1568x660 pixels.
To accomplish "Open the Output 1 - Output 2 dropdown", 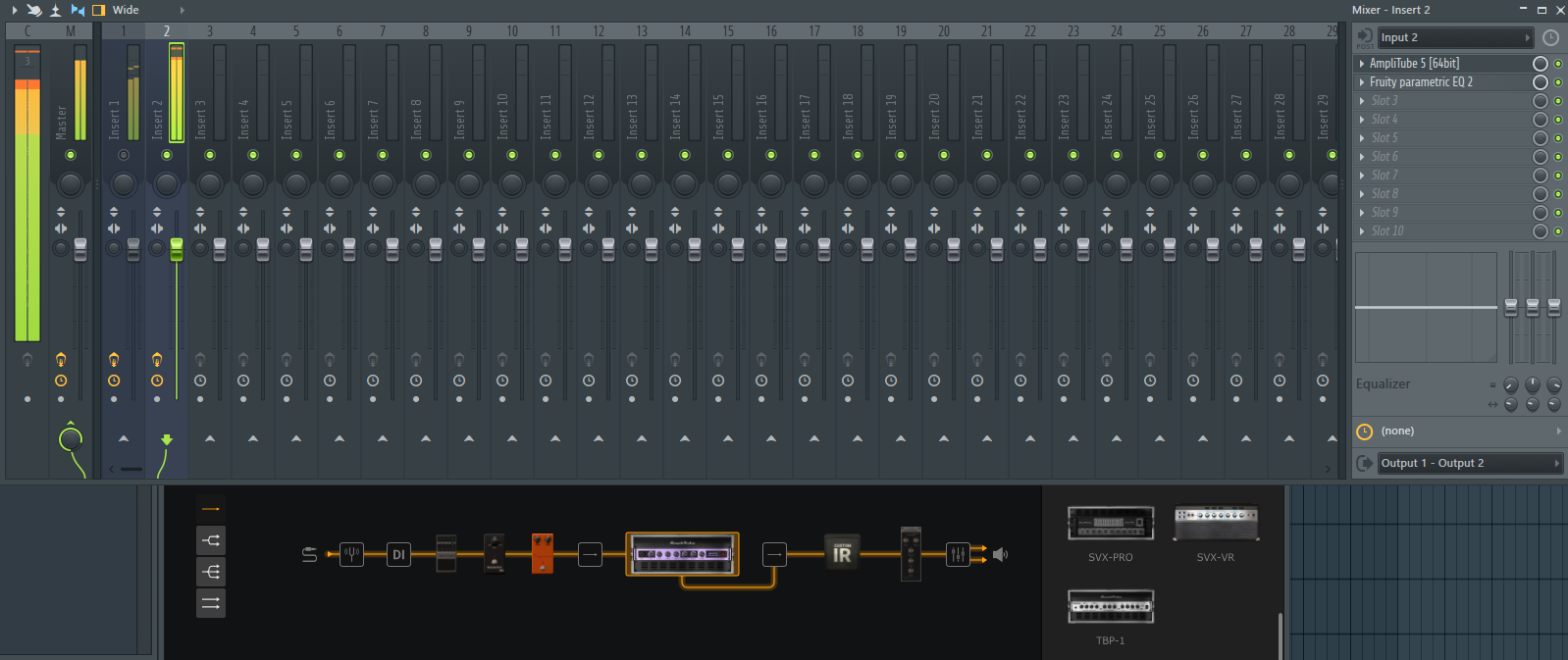I will pyautogui.click(x=1469, y=463).
